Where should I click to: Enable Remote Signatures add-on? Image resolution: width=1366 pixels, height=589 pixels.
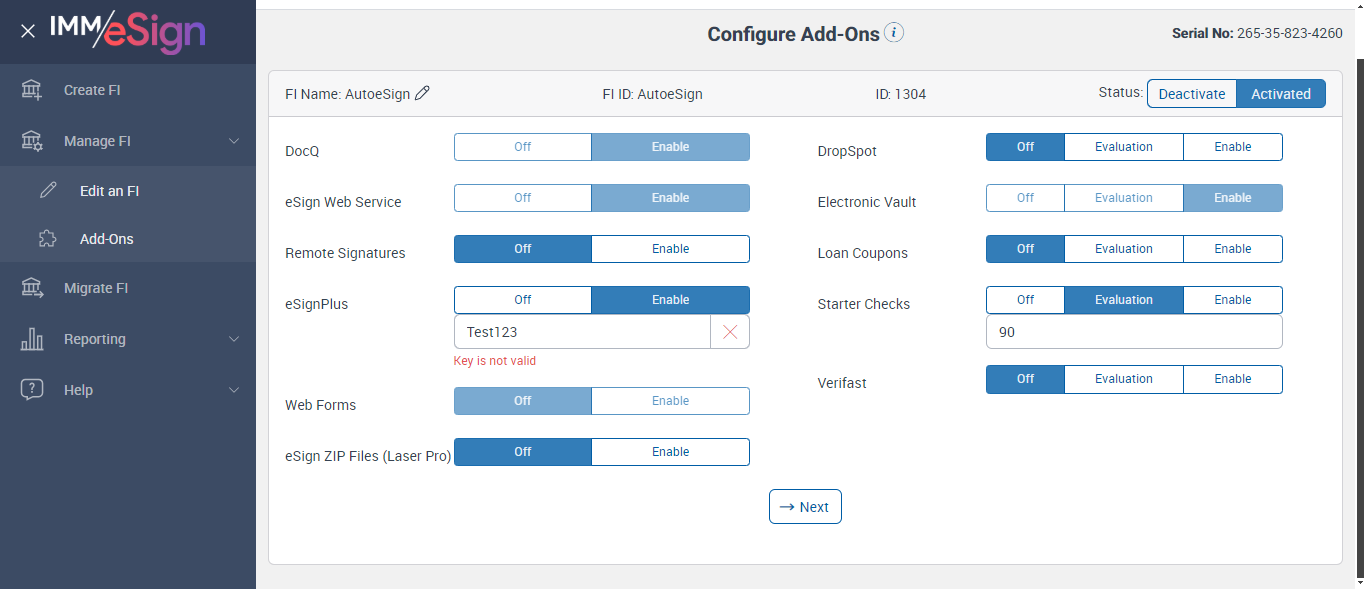point(670,249)
